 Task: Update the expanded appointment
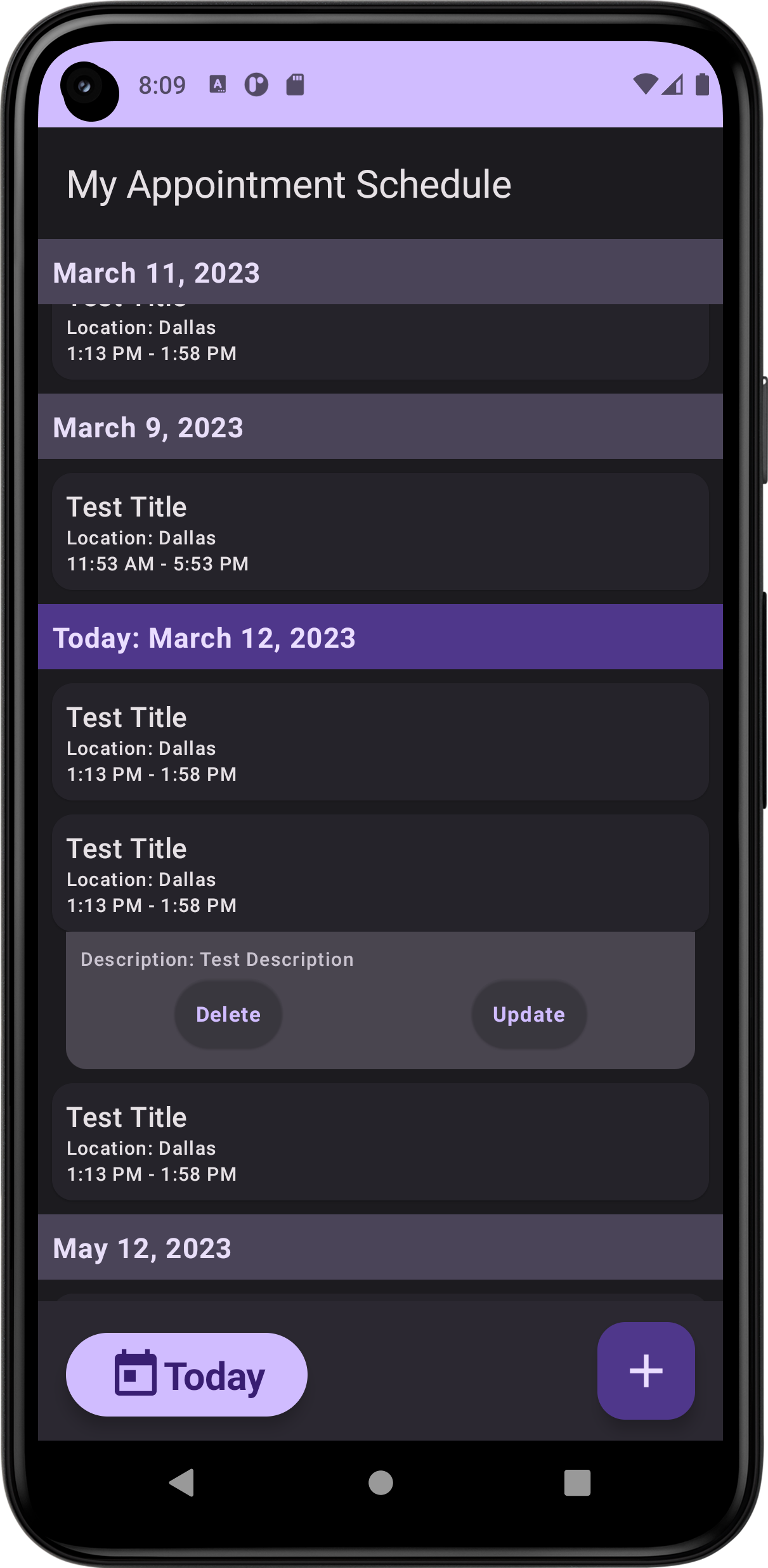pos(528,1014)
